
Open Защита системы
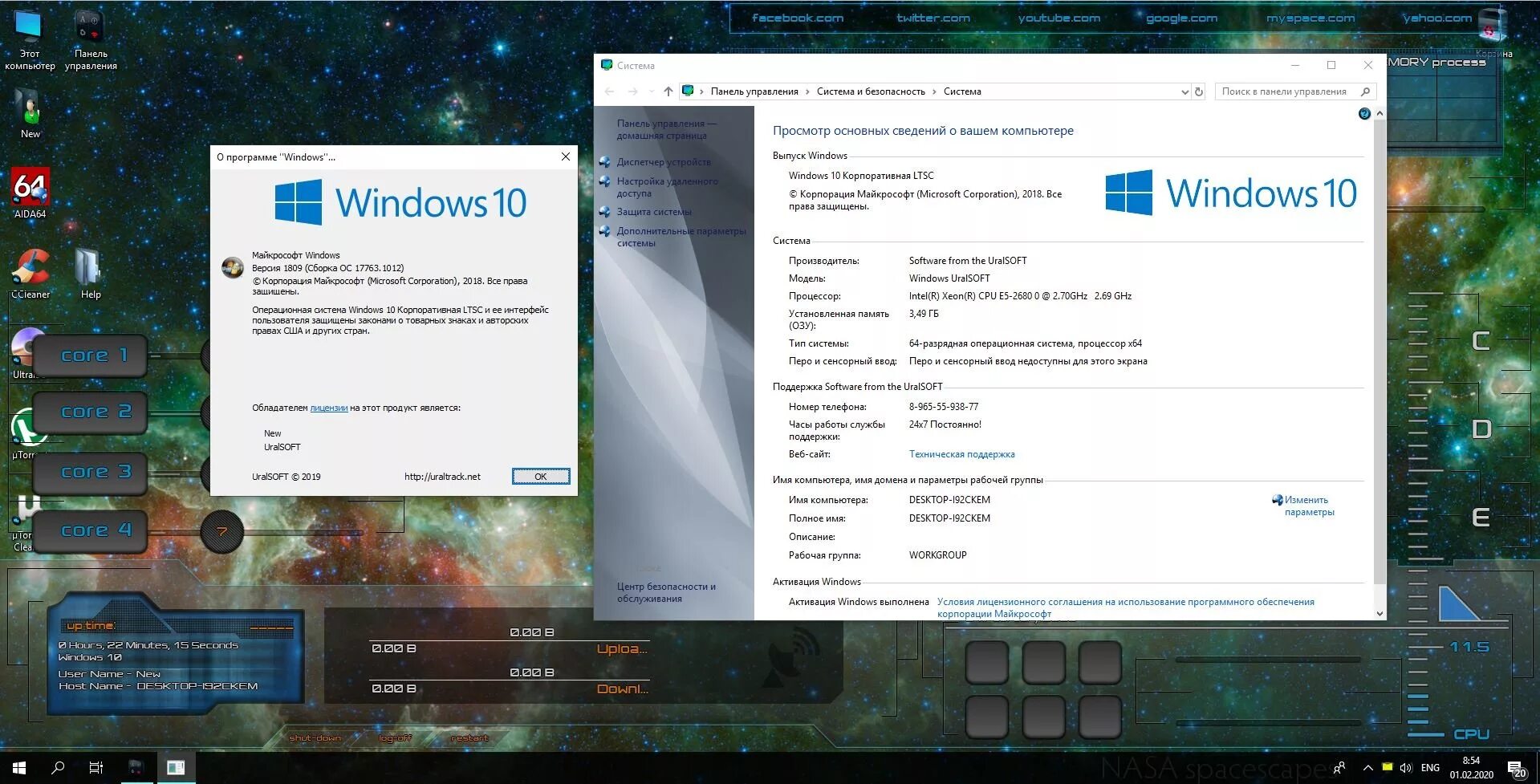click(x=654, y=212)
